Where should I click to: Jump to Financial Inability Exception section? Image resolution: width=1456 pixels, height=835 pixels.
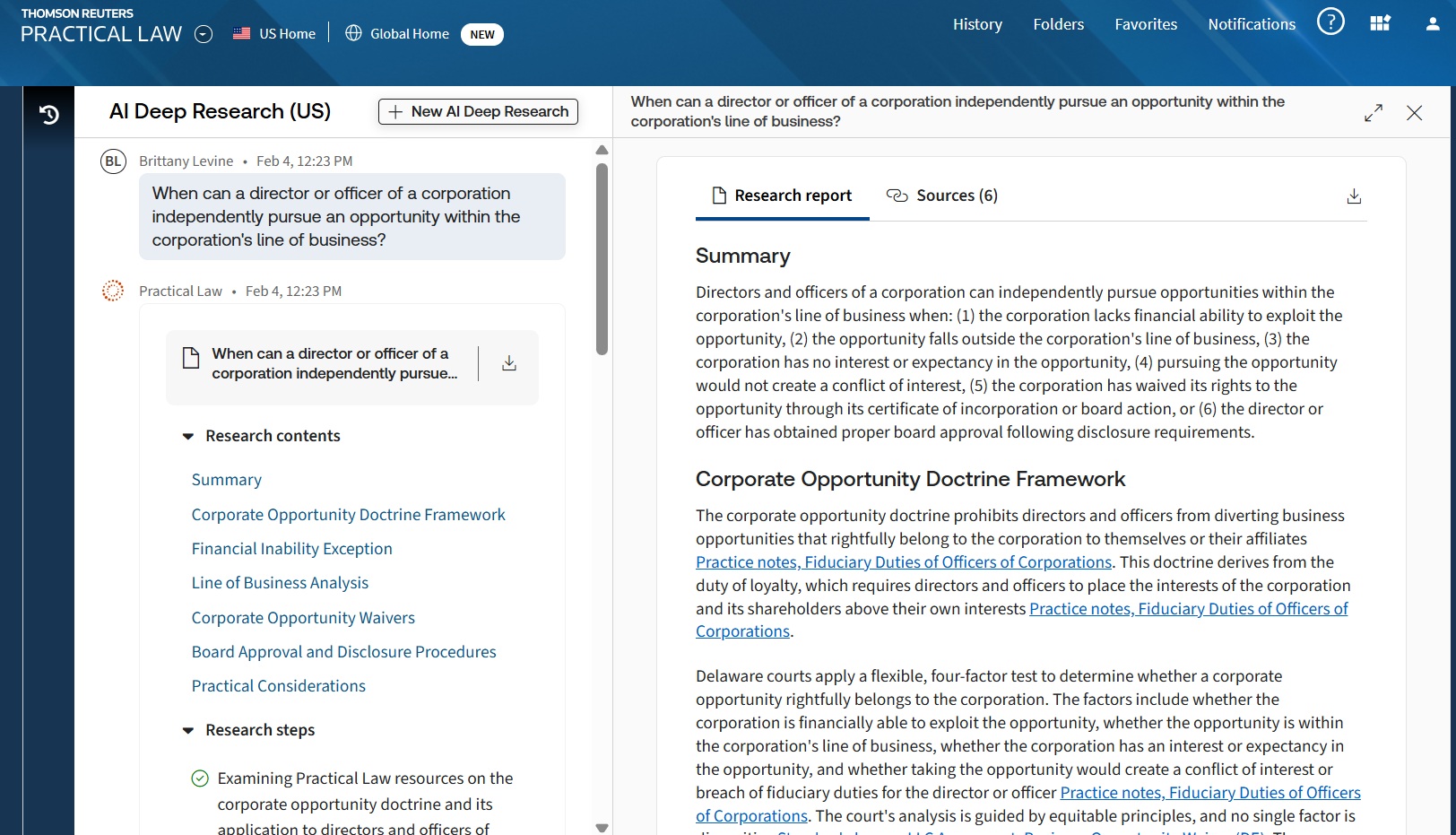pos(291,549)
